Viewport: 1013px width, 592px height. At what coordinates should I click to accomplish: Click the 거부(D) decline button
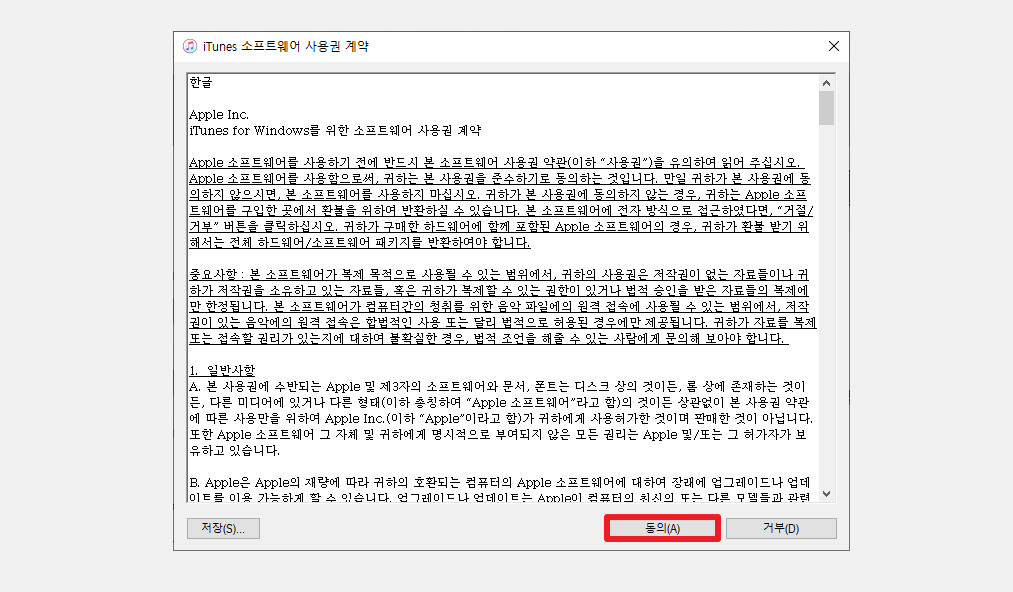pos(781,528)
